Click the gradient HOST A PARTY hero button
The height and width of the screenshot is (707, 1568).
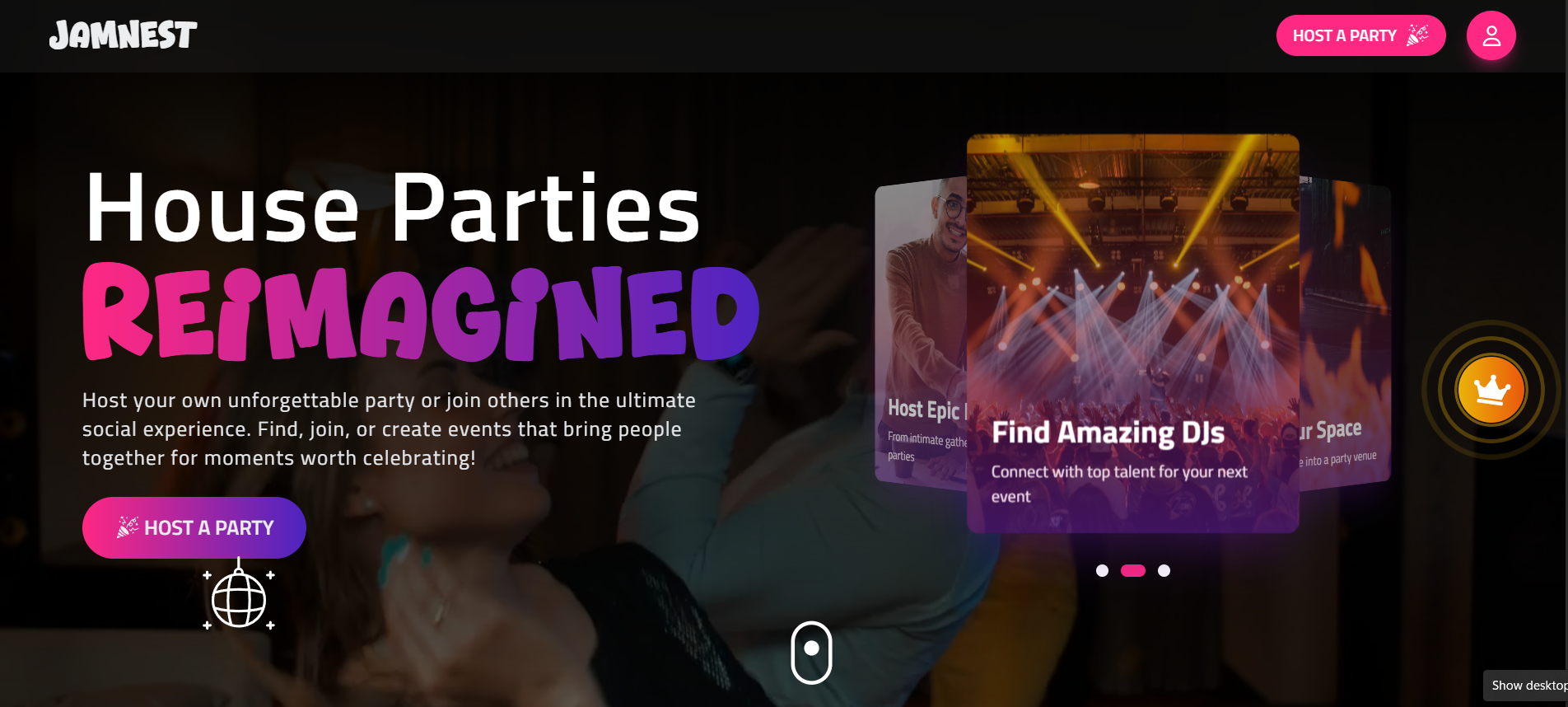194,527
